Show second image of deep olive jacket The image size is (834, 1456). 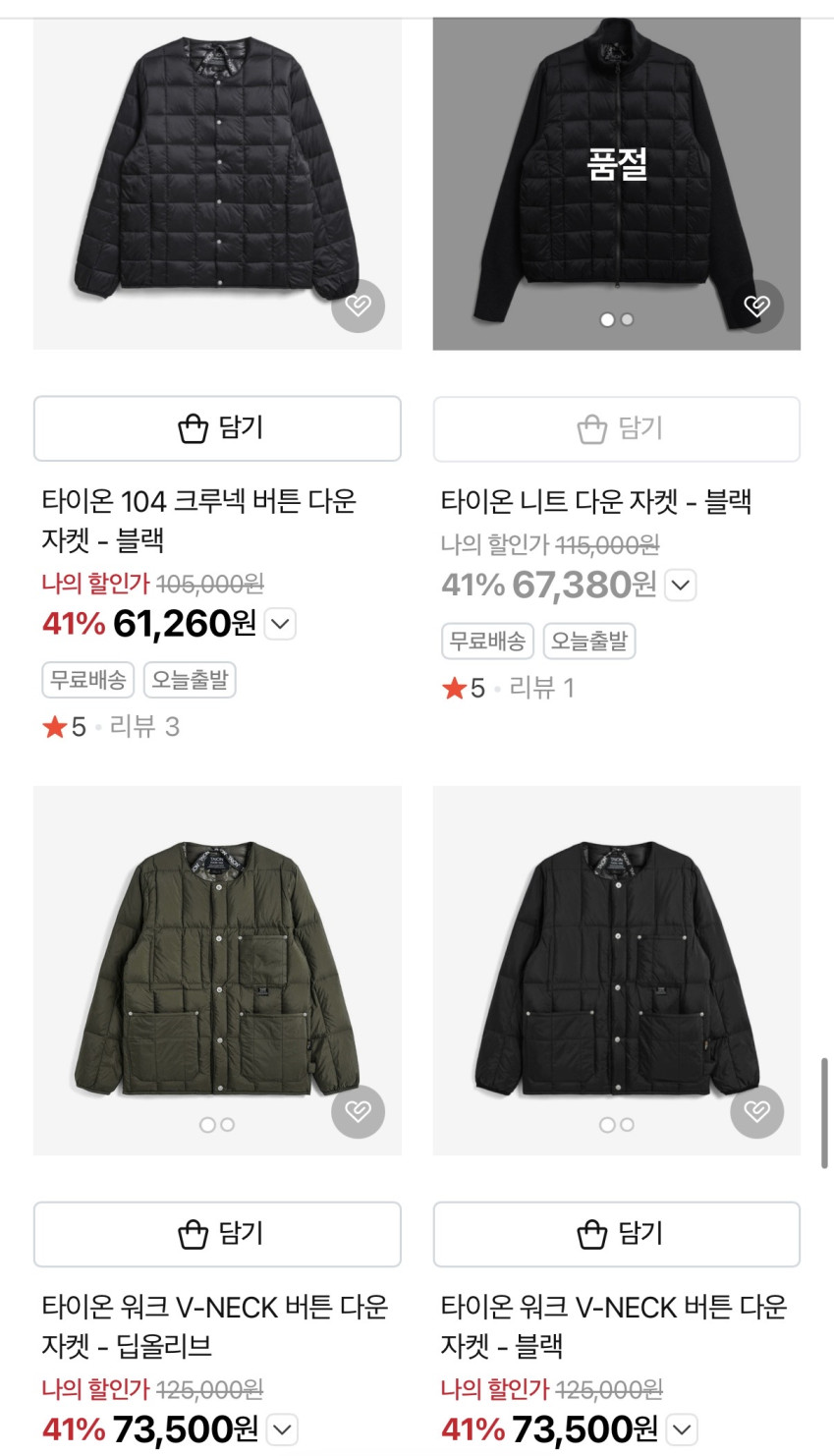[x=228, y=1125]
